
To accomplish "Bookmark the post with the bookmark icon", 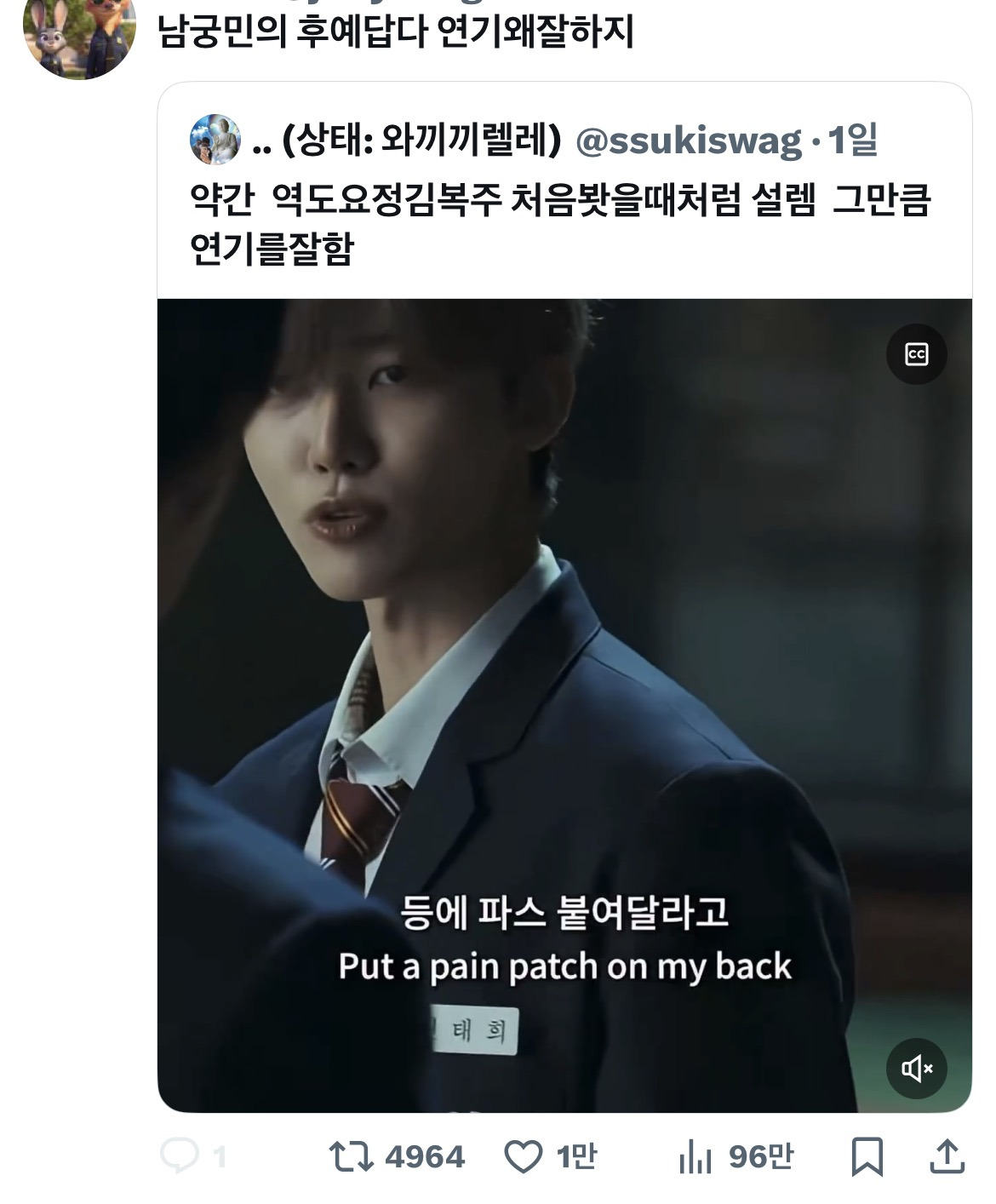I will point(867,1157).
